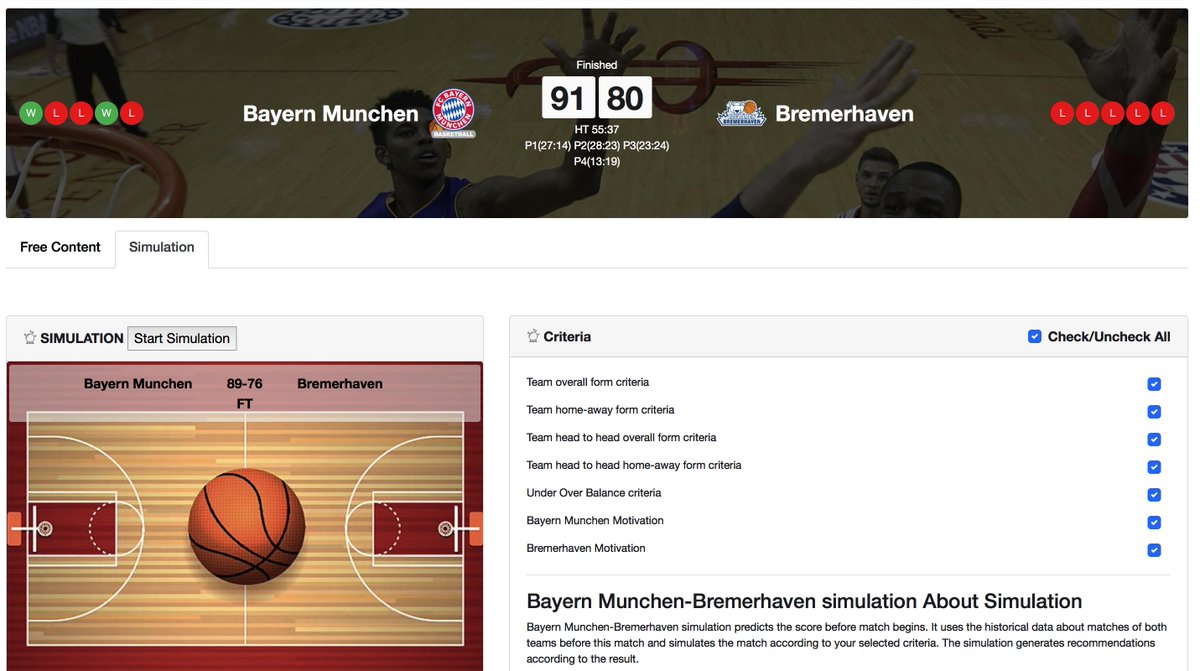1200x671 pixels.
Task: Click the Team overall form criteria label
Action: click(x=588, y=382)
